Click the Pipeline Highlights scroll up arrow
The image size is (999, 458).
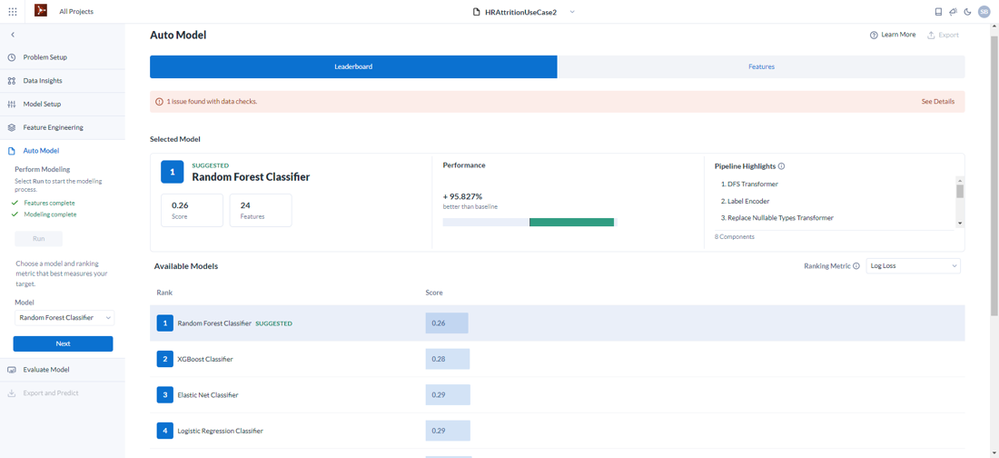point(959,181)
